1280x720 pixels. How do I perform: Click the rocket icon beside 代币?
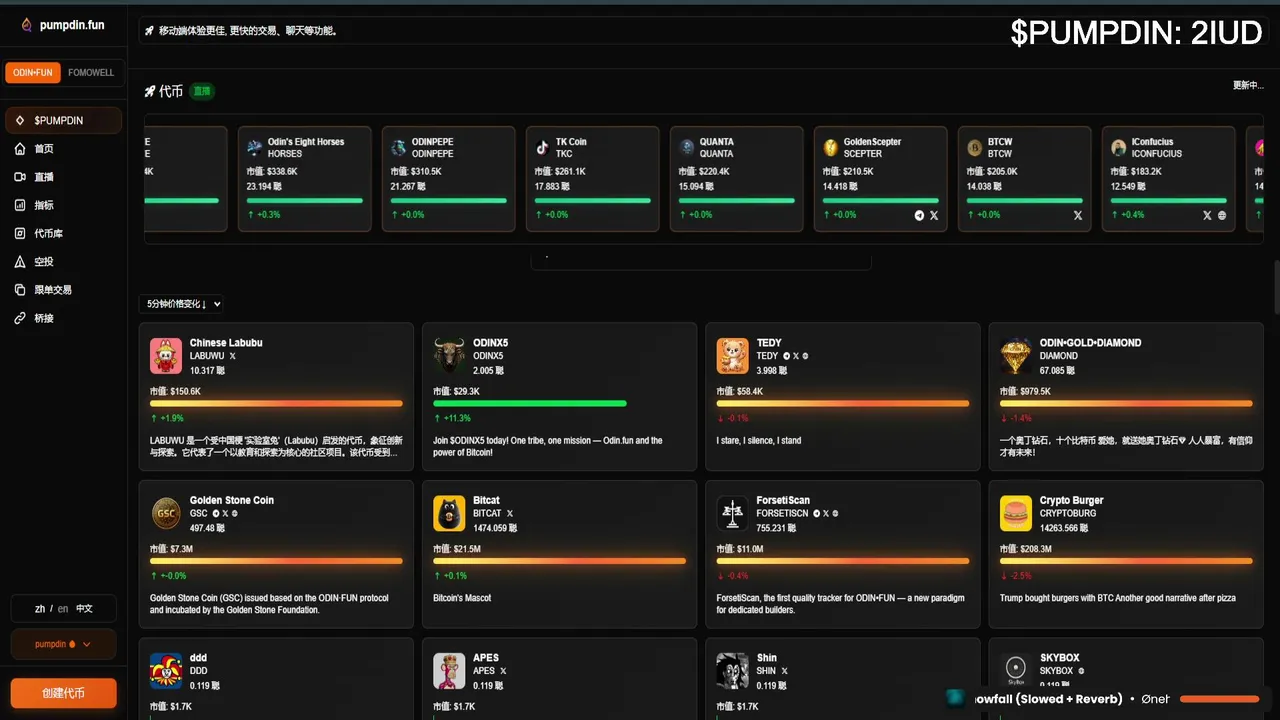pos(150,91)
